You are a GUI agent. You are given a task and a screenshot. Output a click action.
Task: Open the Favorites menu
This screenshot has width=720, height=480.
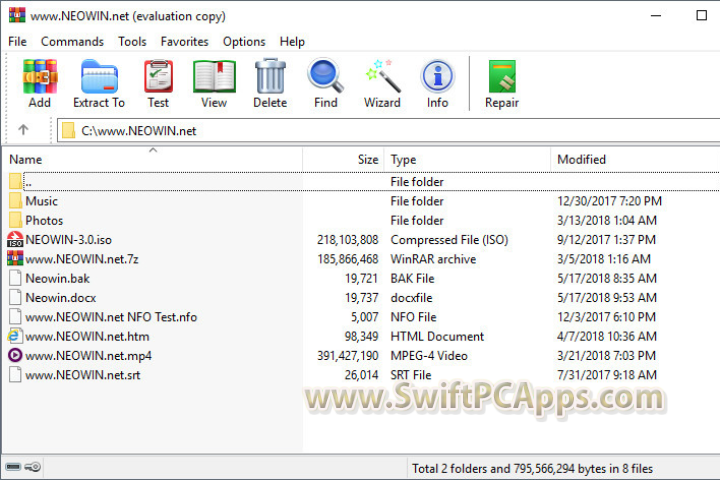tap(185, 41)
